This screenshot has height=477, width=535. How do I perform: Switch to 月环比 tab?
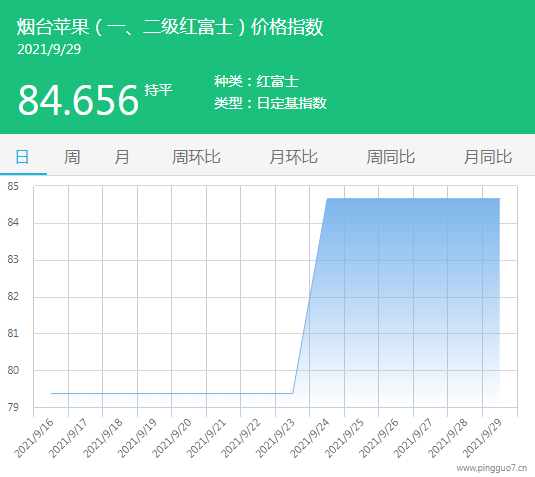pos(293,157)
